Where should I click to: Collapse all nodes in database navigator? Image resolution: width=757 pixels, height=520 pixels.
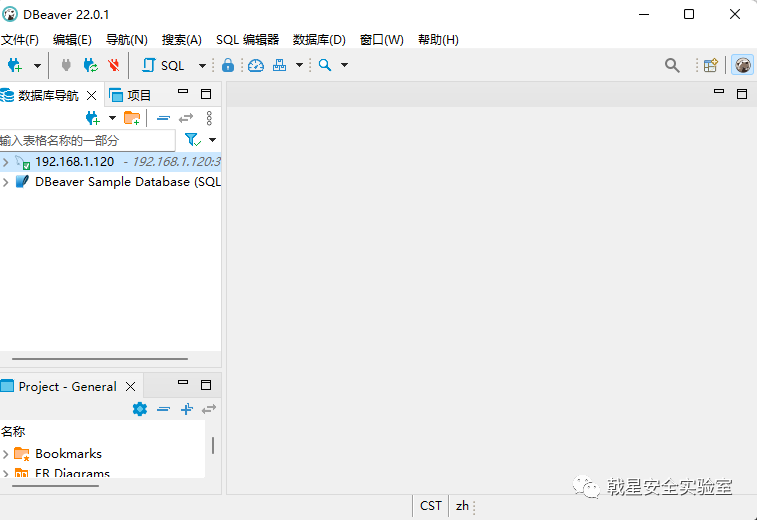click(164, 118)
